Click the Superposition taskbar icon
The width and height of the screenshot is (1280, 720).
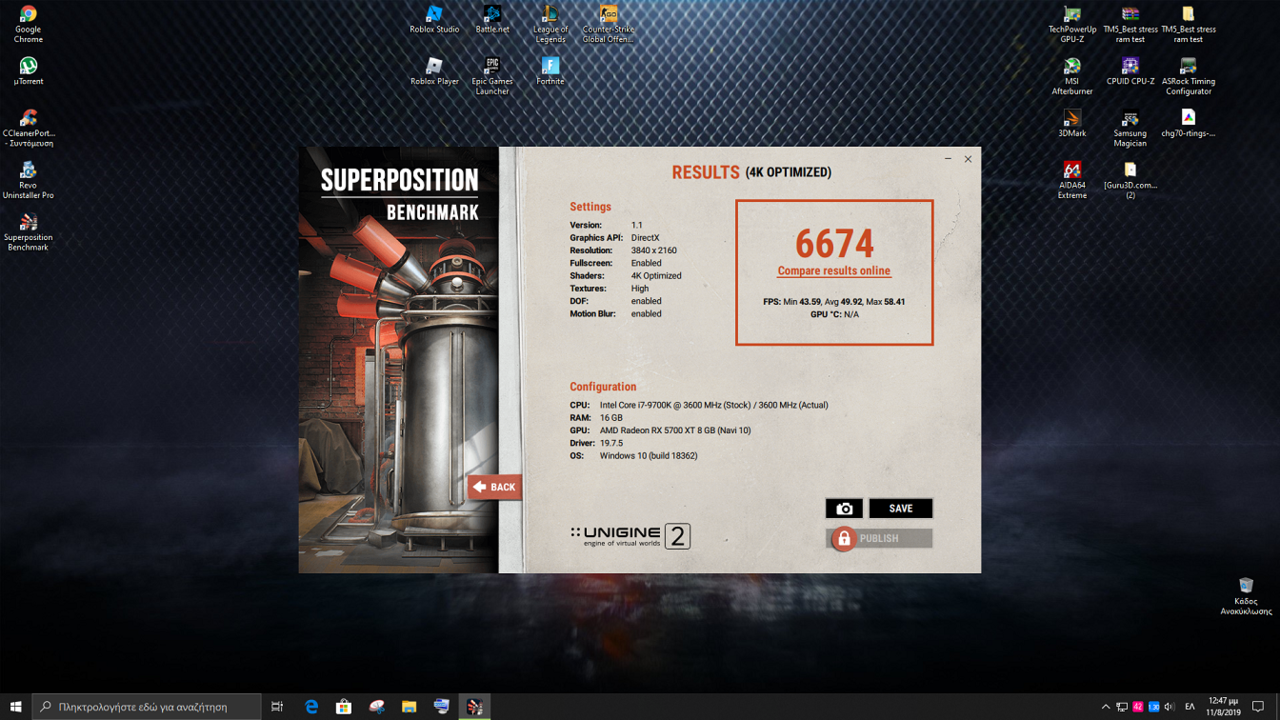[x=474, y=706]
